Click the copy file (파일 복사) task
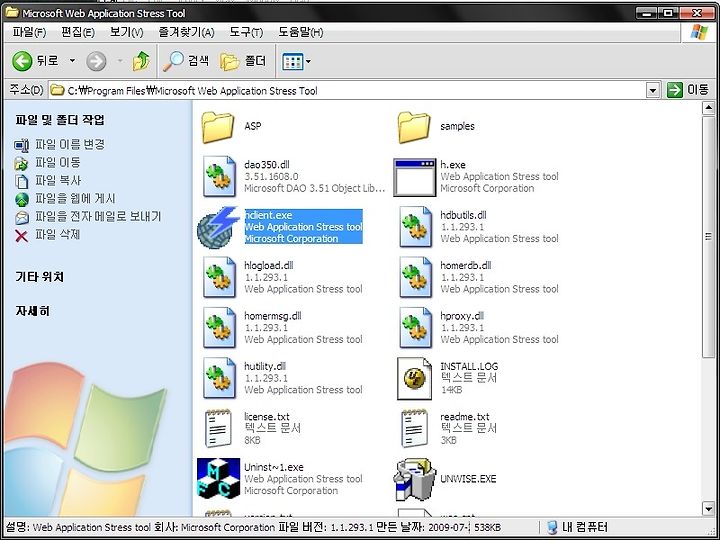 [47, 180]
